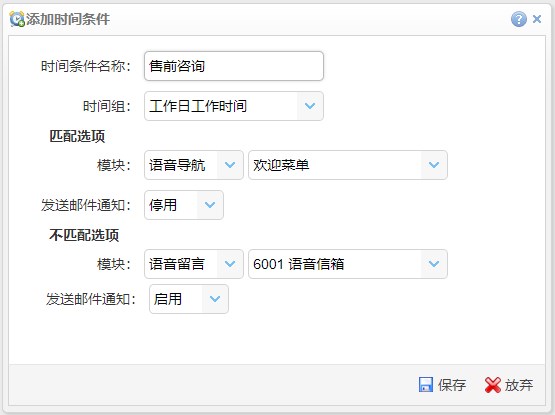555x415 pixels.
Task: Click the 时间条件名称 label
Action: [86, 66]
